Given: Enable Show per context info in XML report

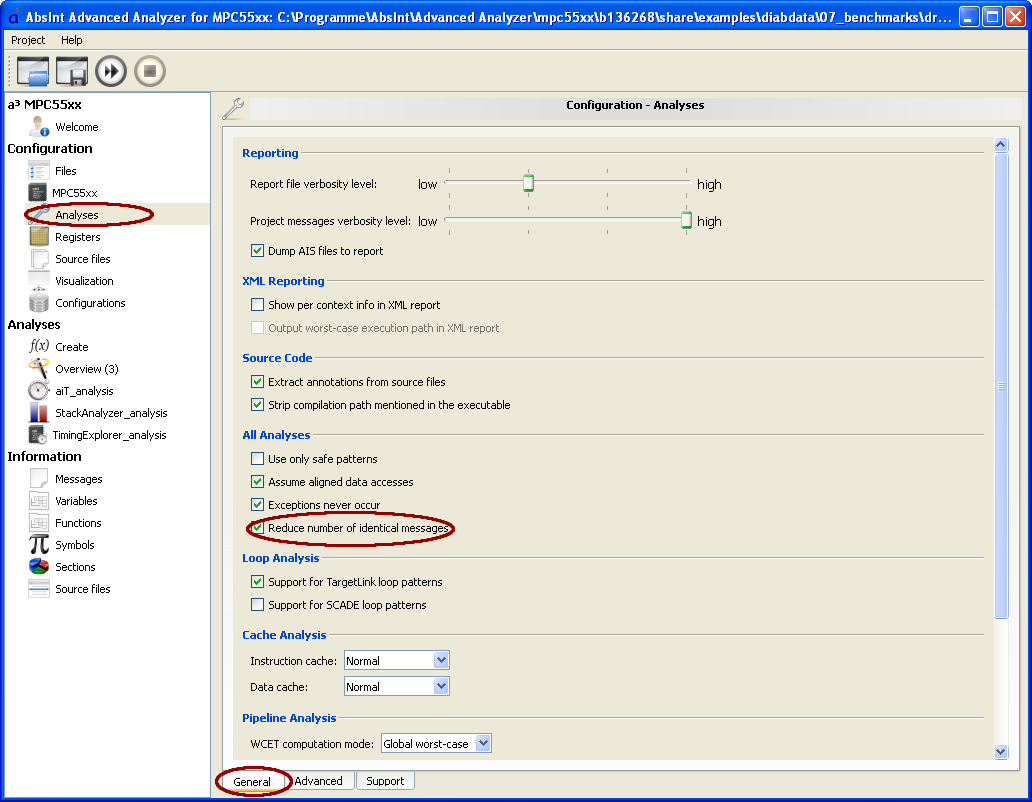Looking at the screenshot, I should (x=257, y=305).
